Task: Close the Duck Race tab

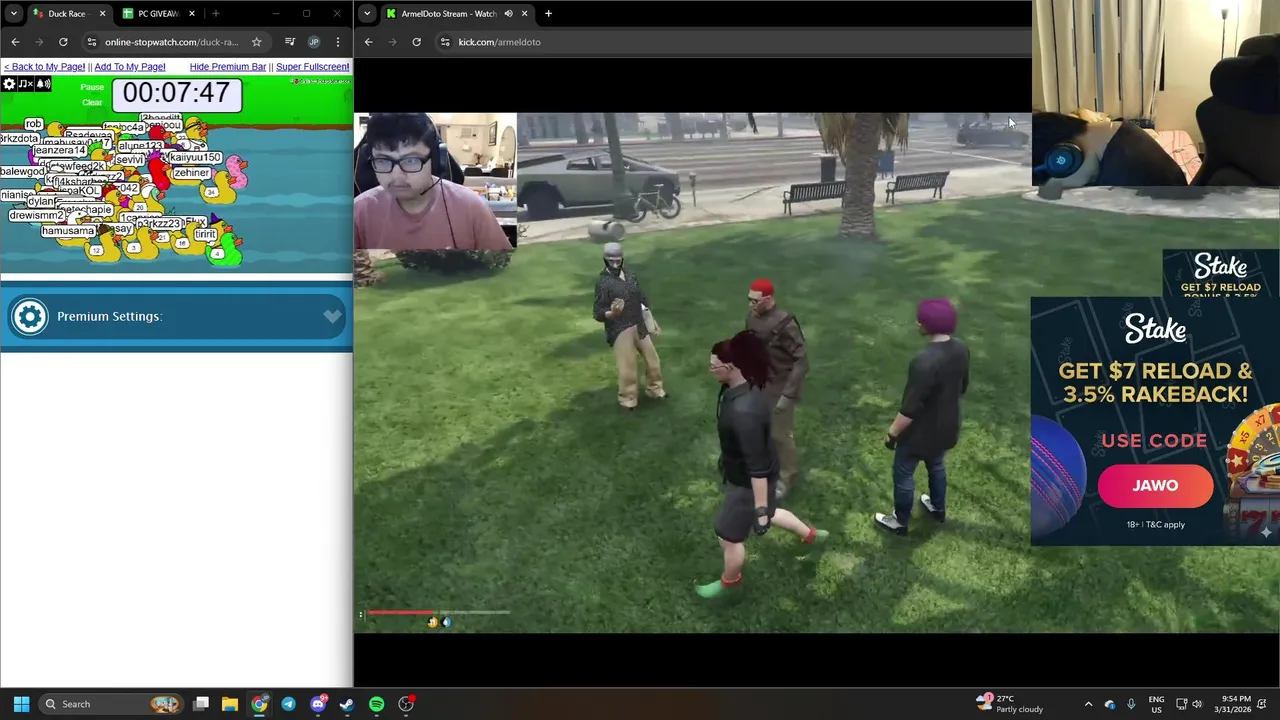Action: (x=102, y=14)
